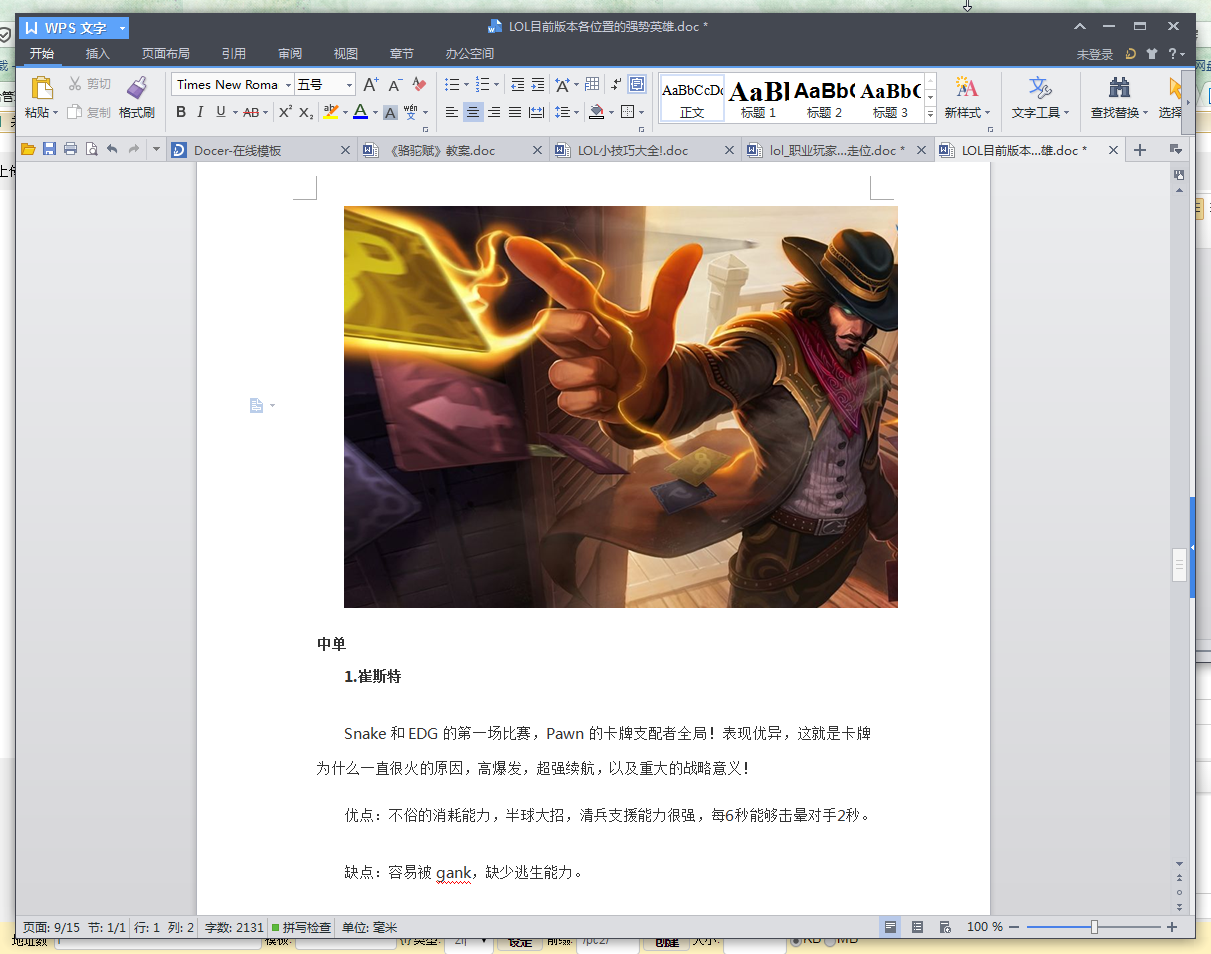Open the 文字工具 text tools menu

pos(1040,98)
